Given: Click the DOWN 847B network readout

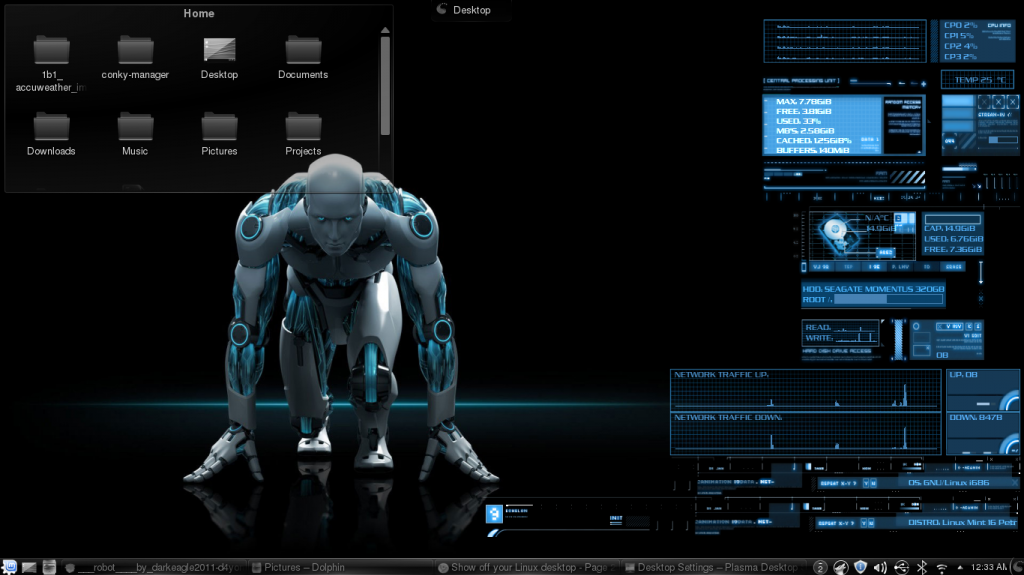Looking at the screenshot, I should click(x=976, y=418).
